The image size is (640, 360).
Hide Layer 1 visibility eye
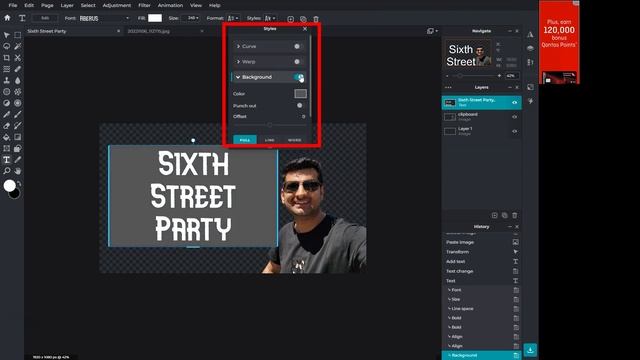pyautogui.click(x=514, y=131)
